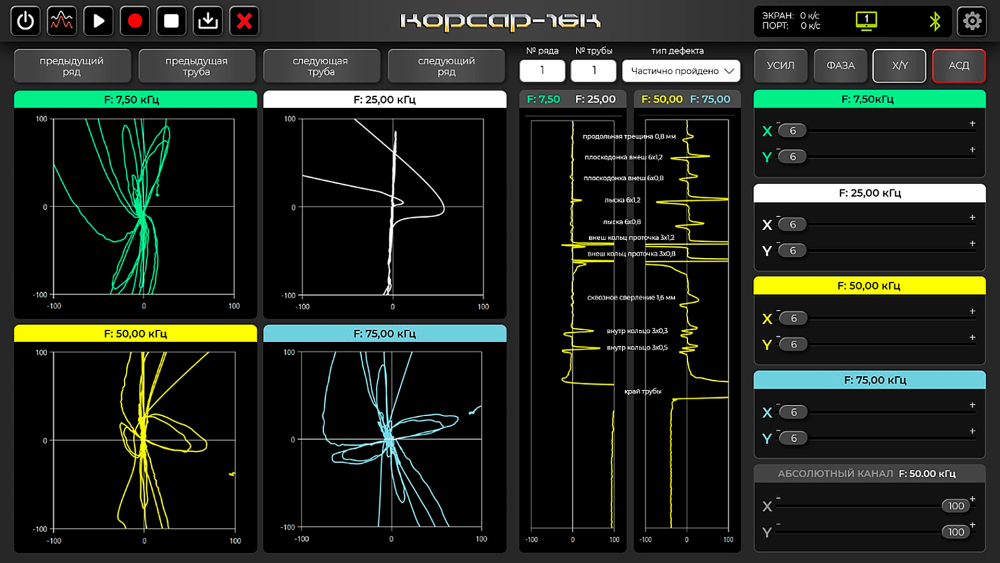The width and height of the screenshot is (1000, 563).
Task: Start recording with the red circle button
Action: coord(135,20)
